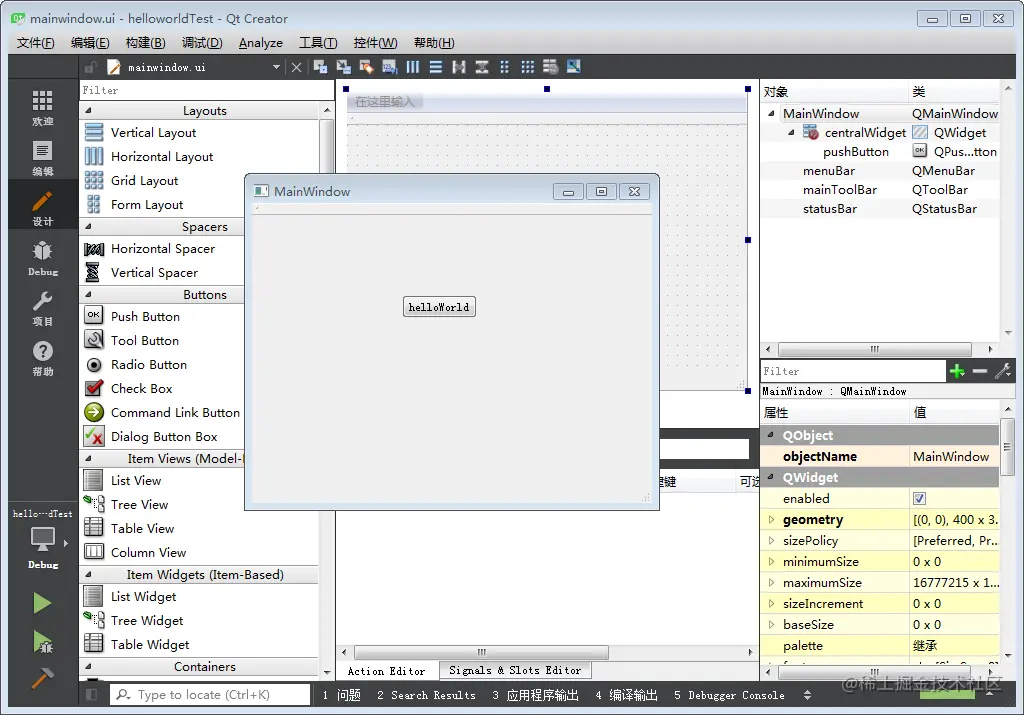Open property editor settings with the wrench icon
The image size is (1024, 715).
(1002, 372)
